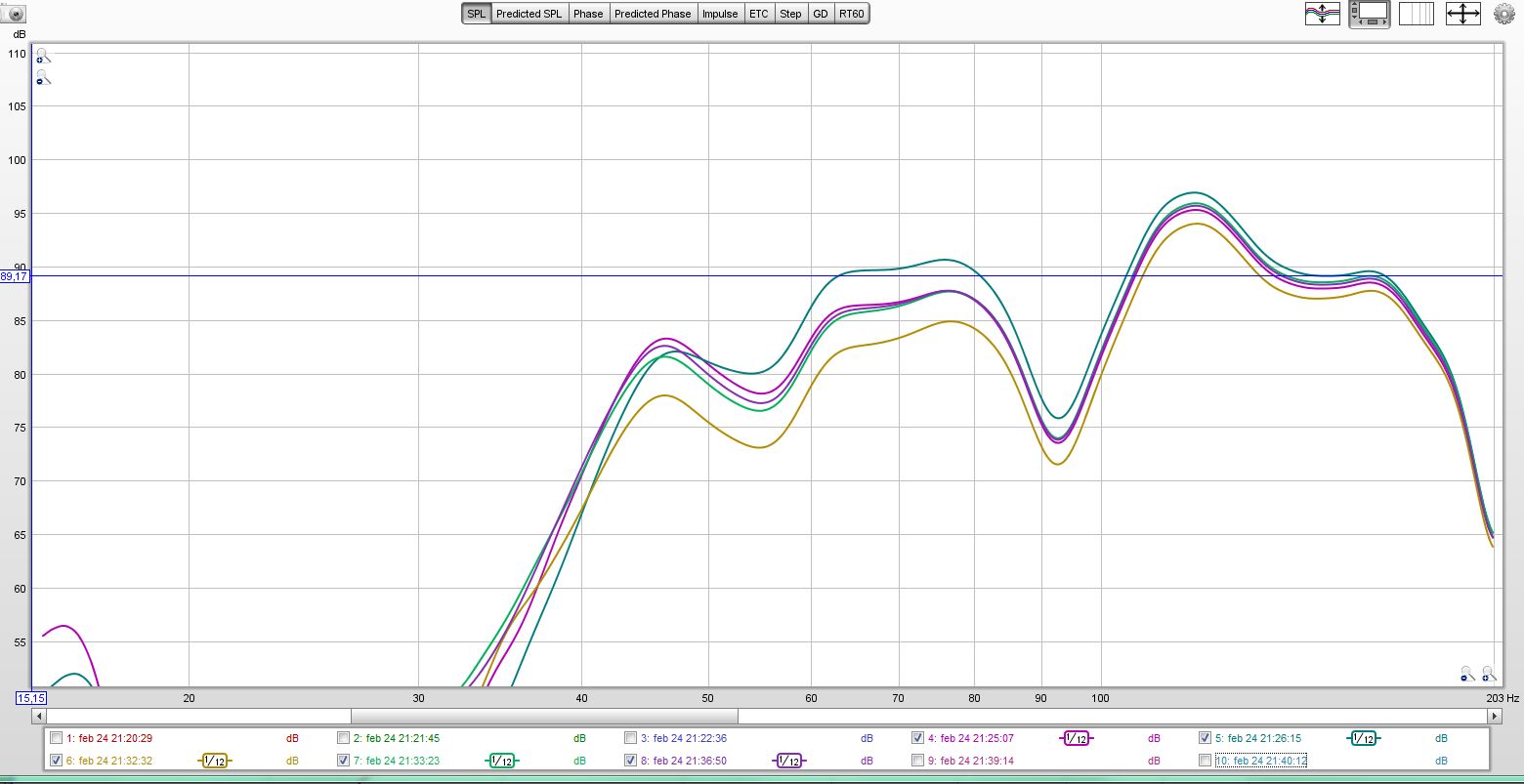Click the frequency axis grid-lines icon

tap(1416, 14)
